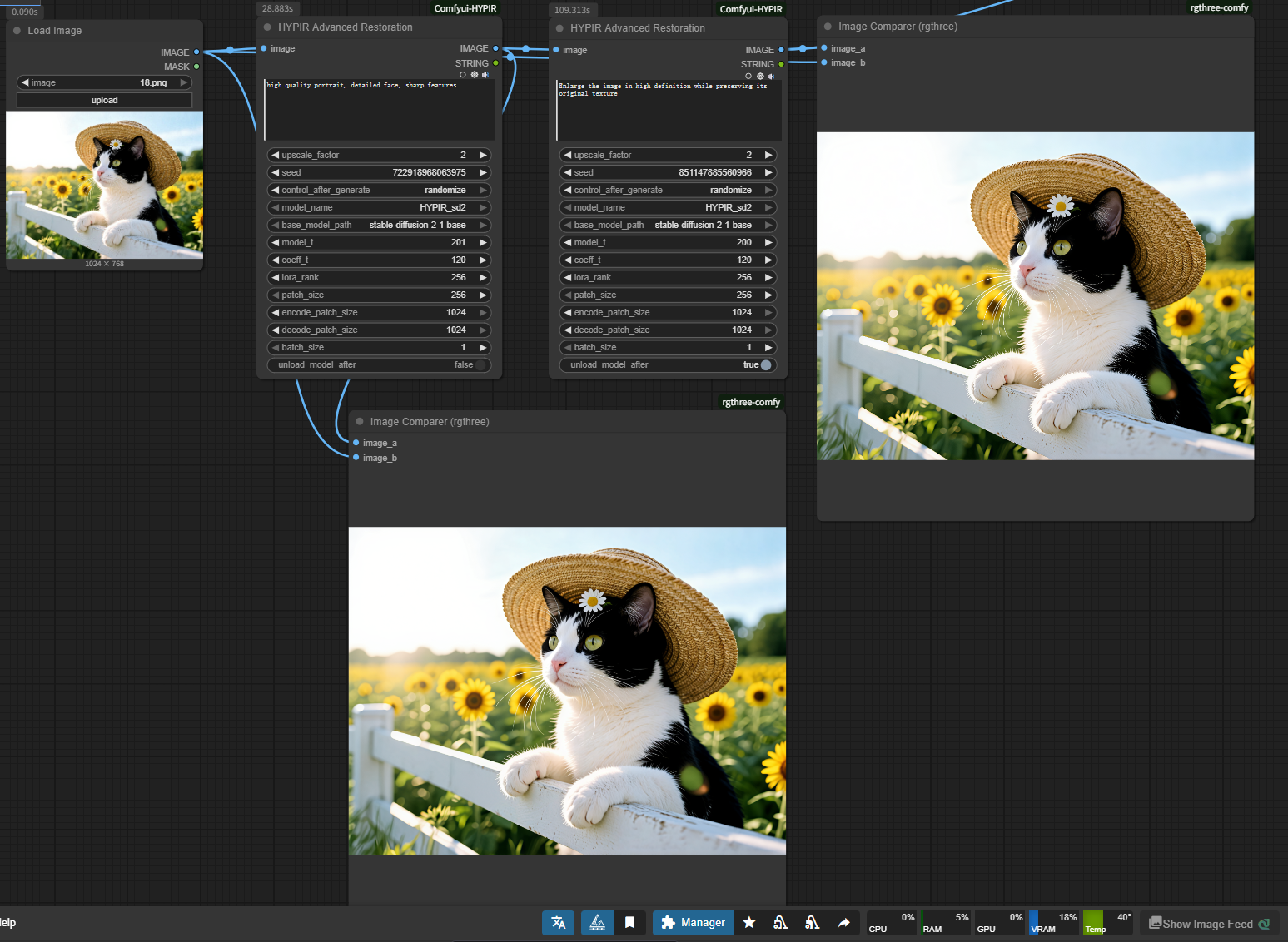
Task: Click Show Image Feed
Action: pyautogui.click(x=1207, y=924)
